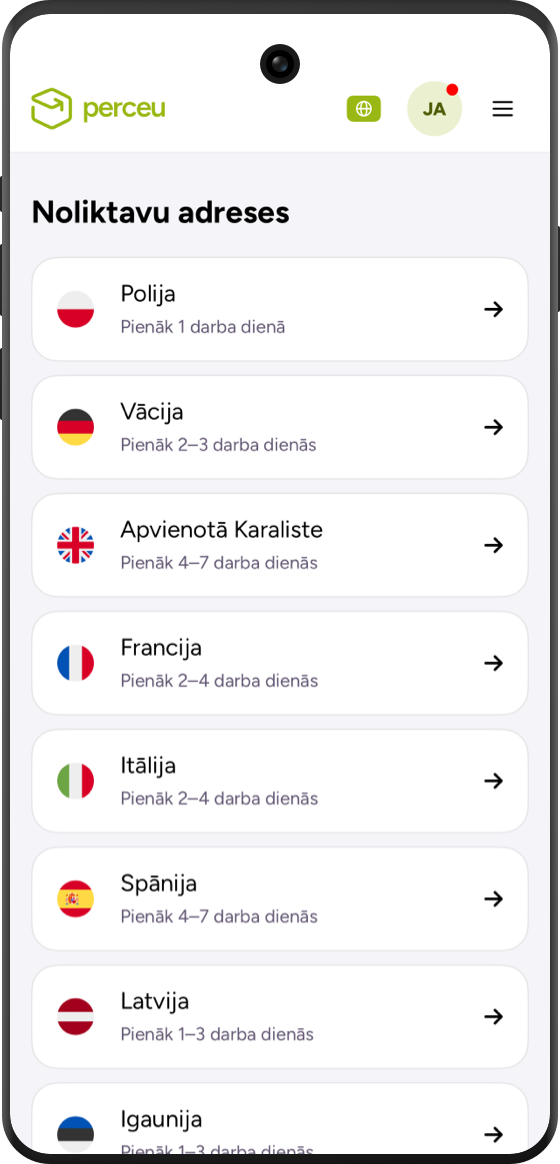Tap the green globe language icon
Image resolution: width=560 pixels, height=1164 pixels.
(364, 109)
